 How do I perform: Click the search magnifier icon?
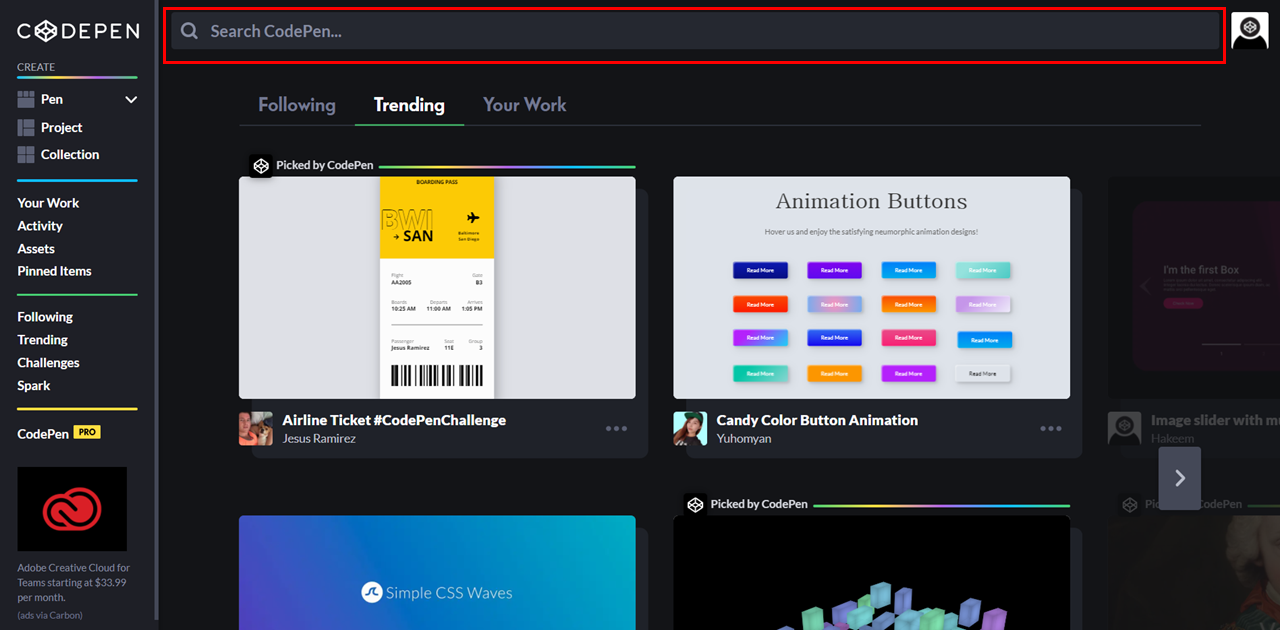[x=189, y=31]
